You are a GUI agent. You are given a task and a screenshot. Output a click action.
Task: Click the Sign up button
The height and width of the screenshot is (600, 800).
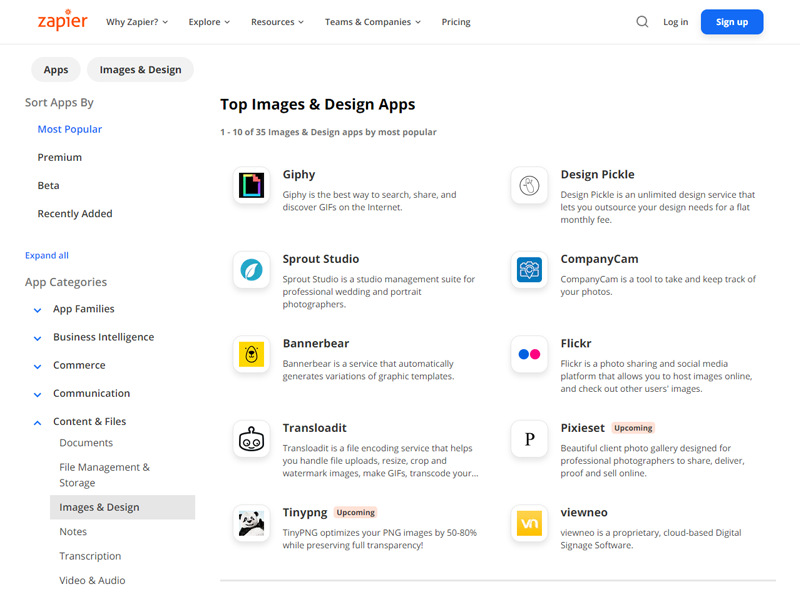(x=732, y=22)
